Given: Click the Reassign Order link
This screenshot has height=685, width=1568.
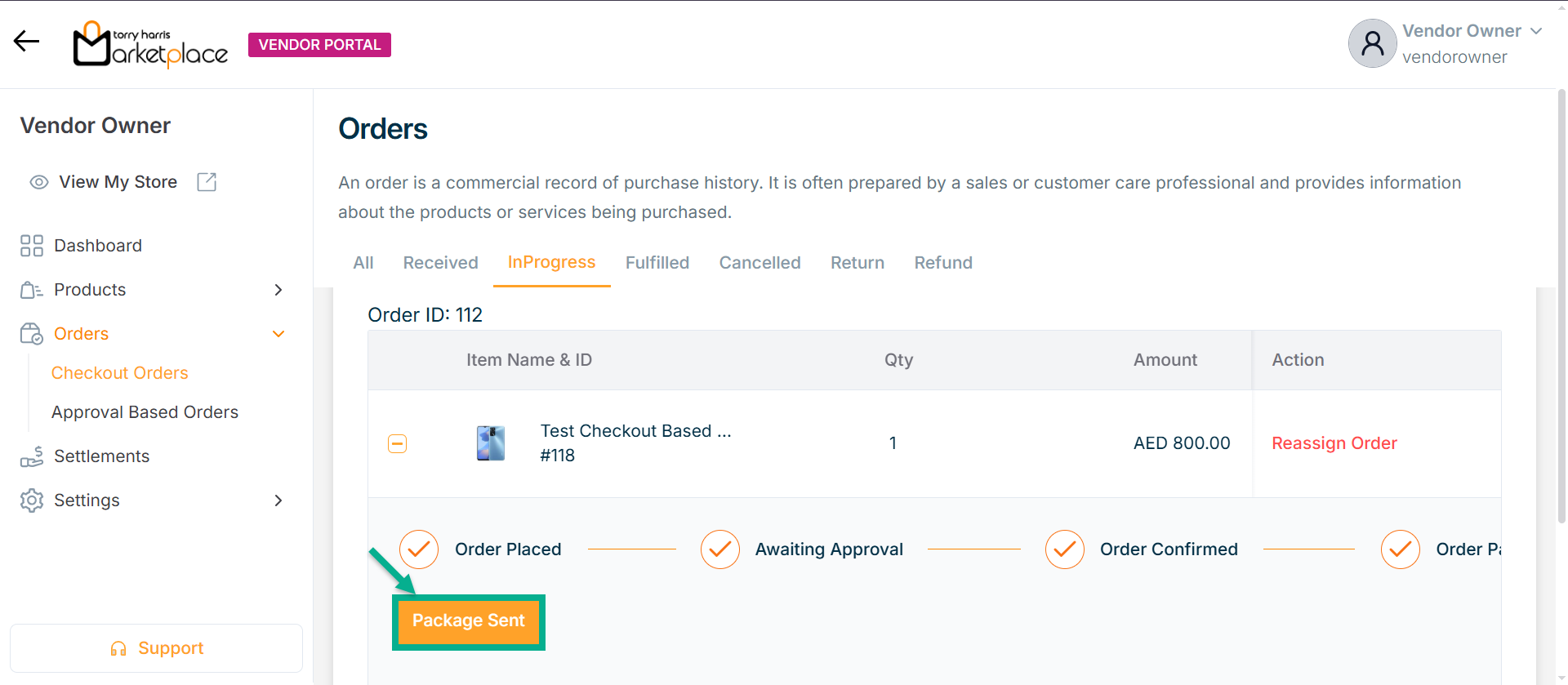Looking at the screenshot, I should click(x=1334, y=443).
